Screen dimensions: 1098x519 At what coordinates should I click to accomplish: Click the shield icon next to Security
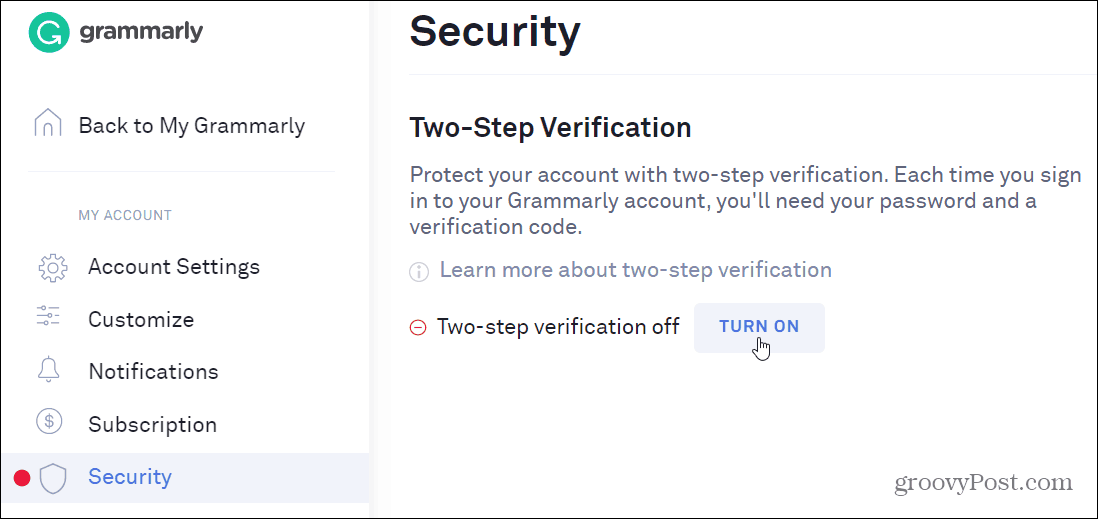coord(53,478)
